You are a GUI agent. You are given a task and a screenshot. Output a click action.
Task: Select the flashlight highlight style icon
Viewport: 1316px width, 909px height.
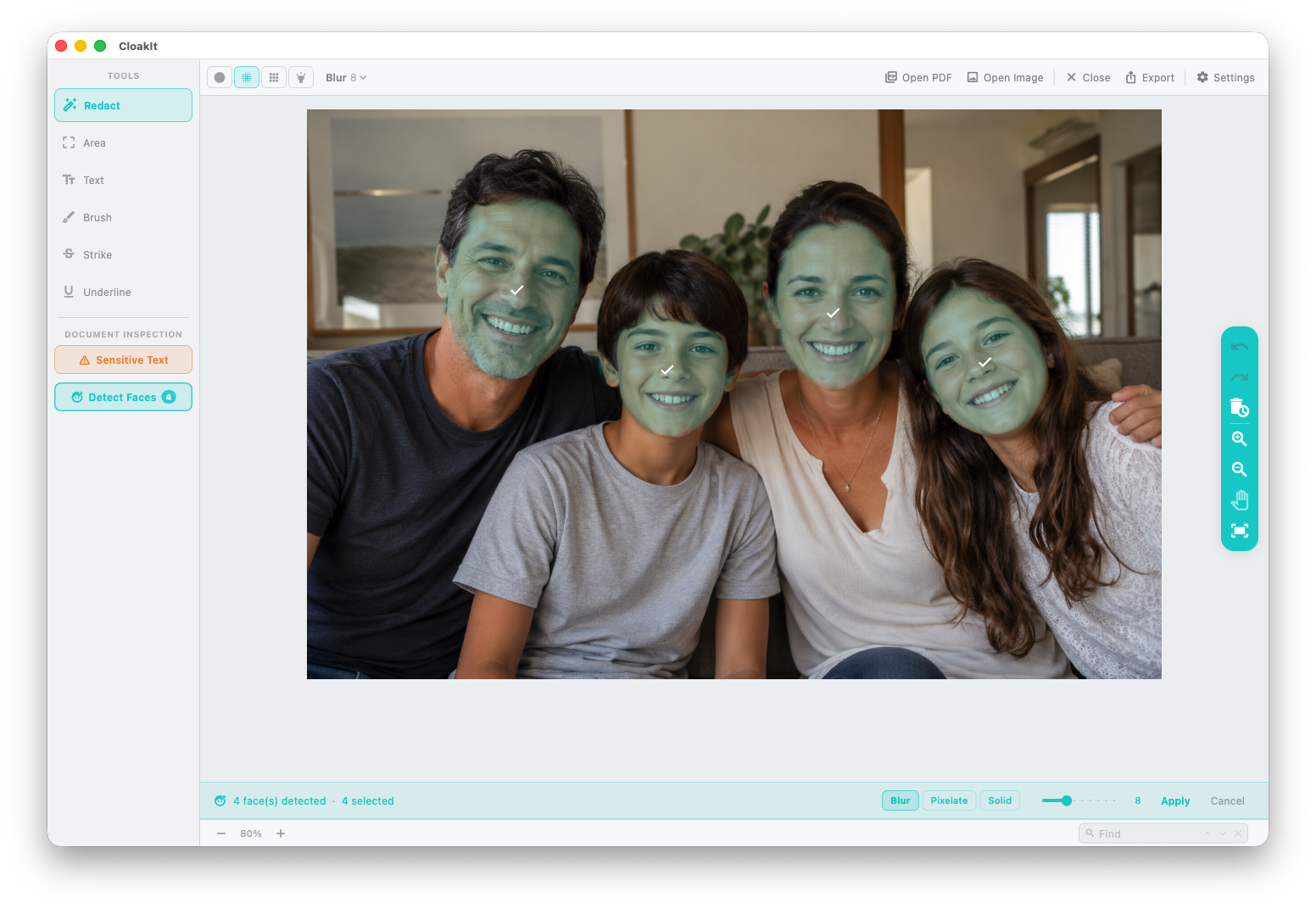coord(301,77)
